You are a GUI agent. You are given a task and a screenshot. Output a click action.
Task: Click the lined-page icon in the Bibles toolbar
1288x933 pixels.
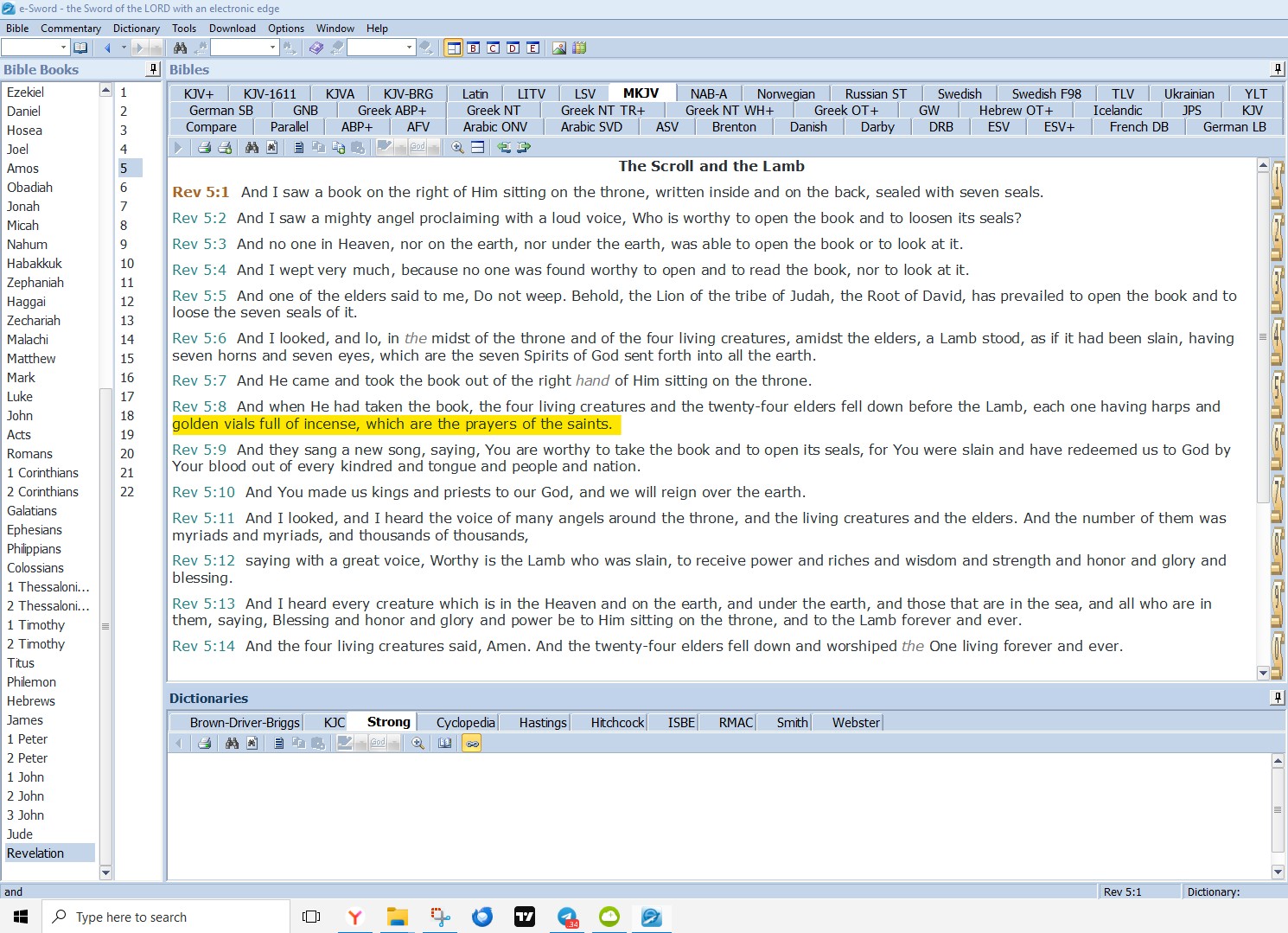click(x=298, y=147)
